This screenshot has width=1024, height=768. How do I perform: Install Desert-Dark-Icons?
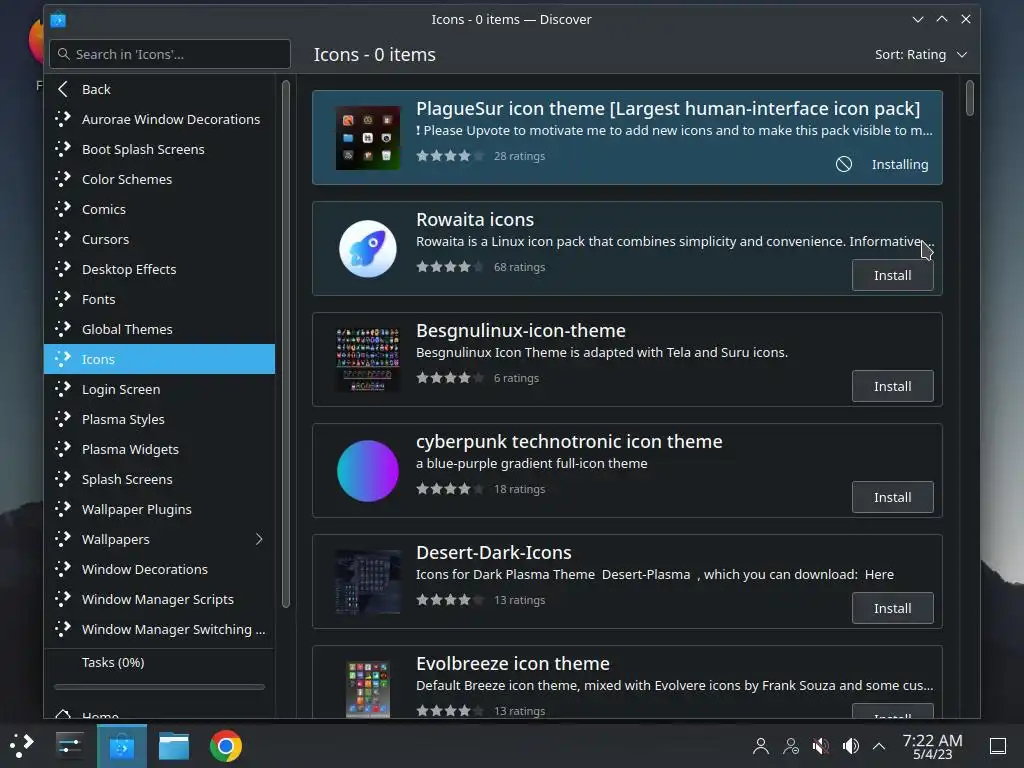893,609
